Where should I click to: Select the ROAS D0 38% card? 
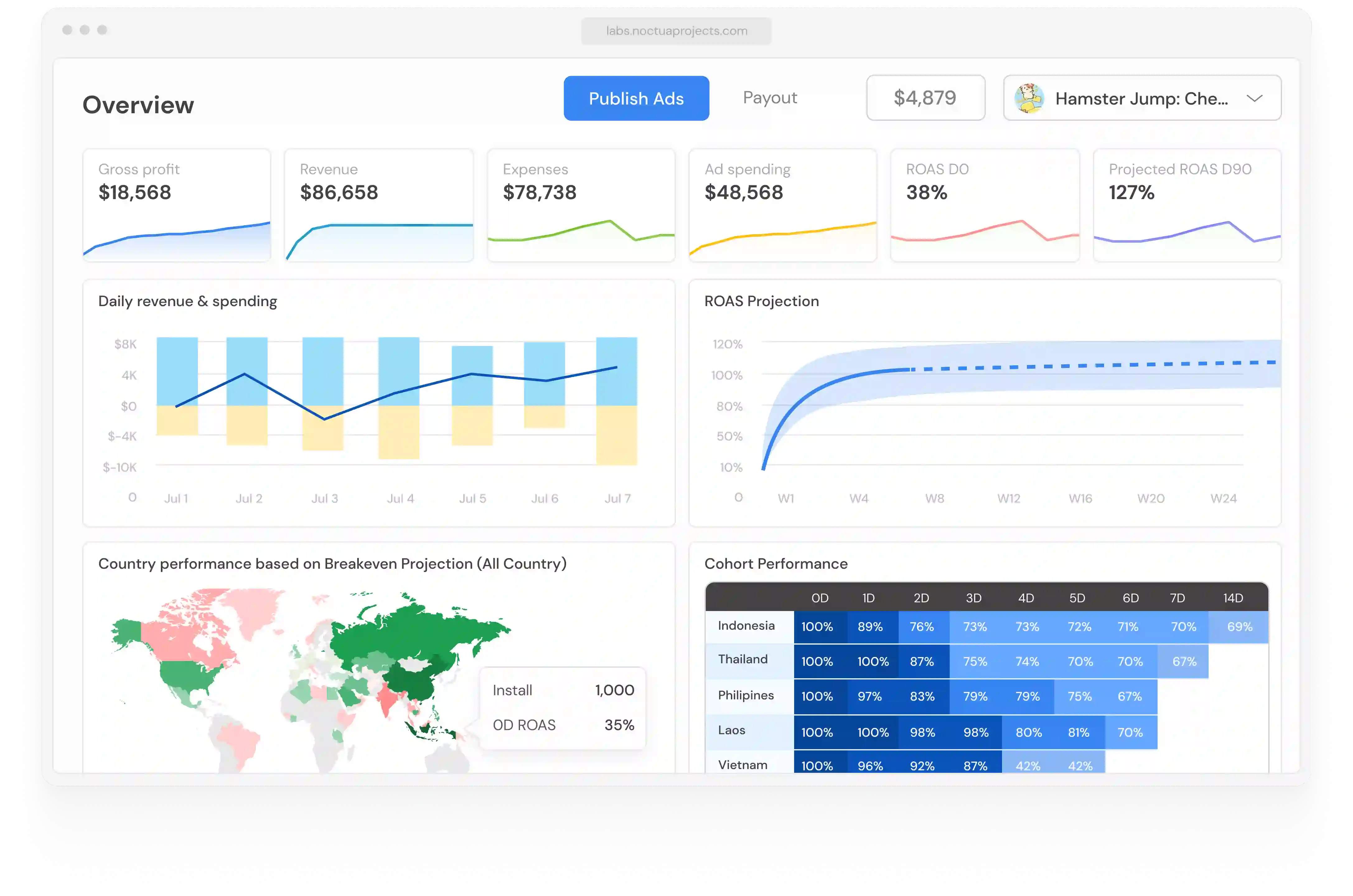(x=984, y=205)
